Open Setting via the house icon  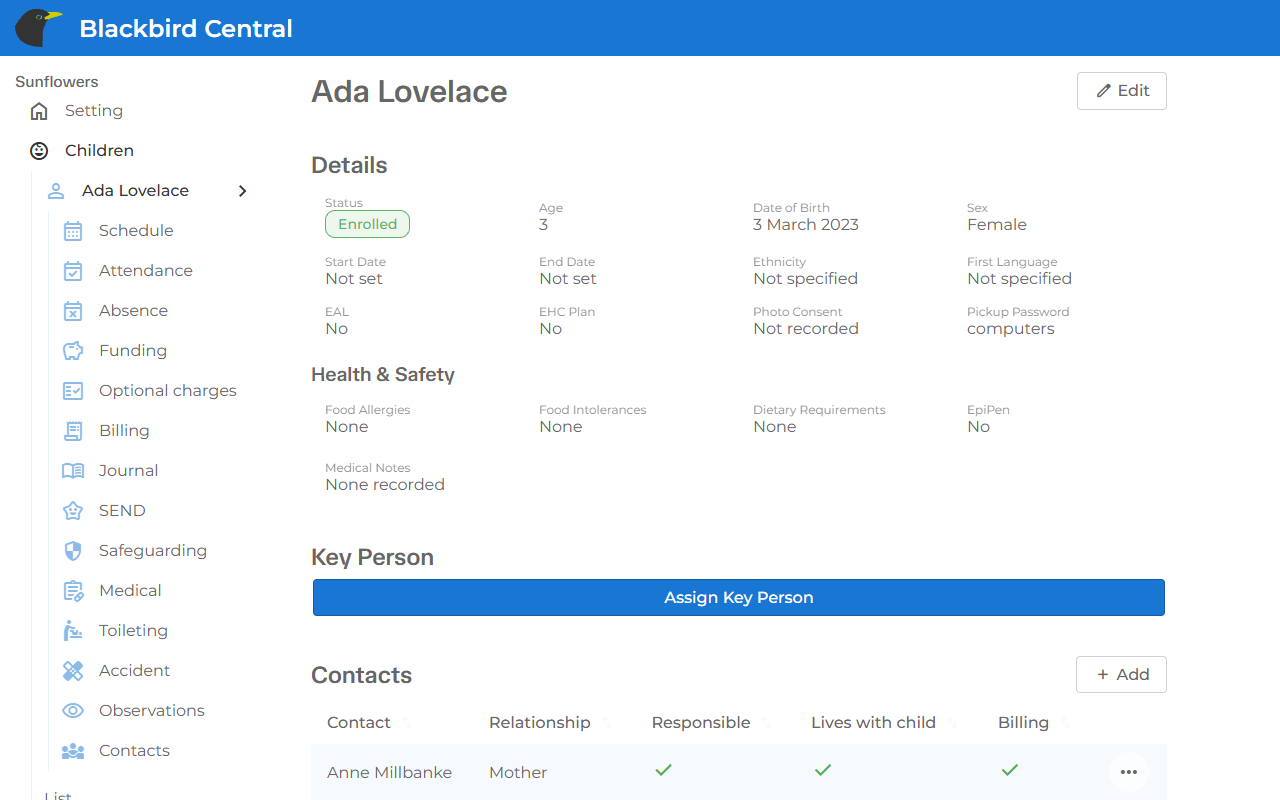coord(39,111)
